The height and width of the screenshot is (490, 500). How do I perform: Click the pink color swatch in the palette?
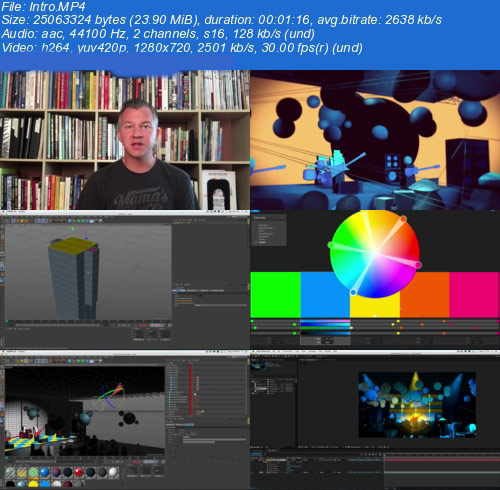click(474, 295)
